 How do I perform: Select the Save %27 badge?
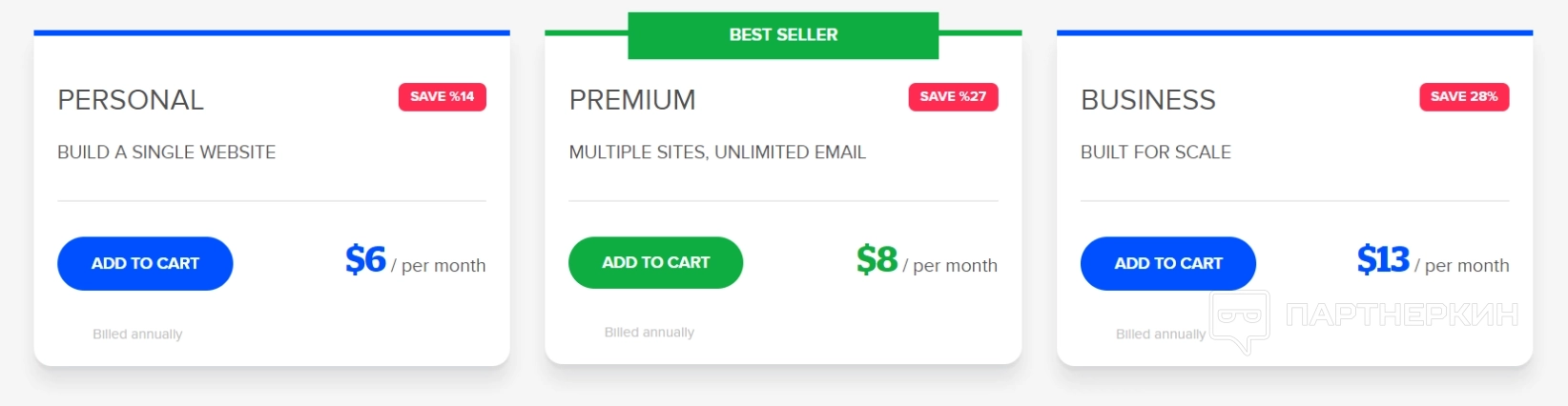point(953,97)
